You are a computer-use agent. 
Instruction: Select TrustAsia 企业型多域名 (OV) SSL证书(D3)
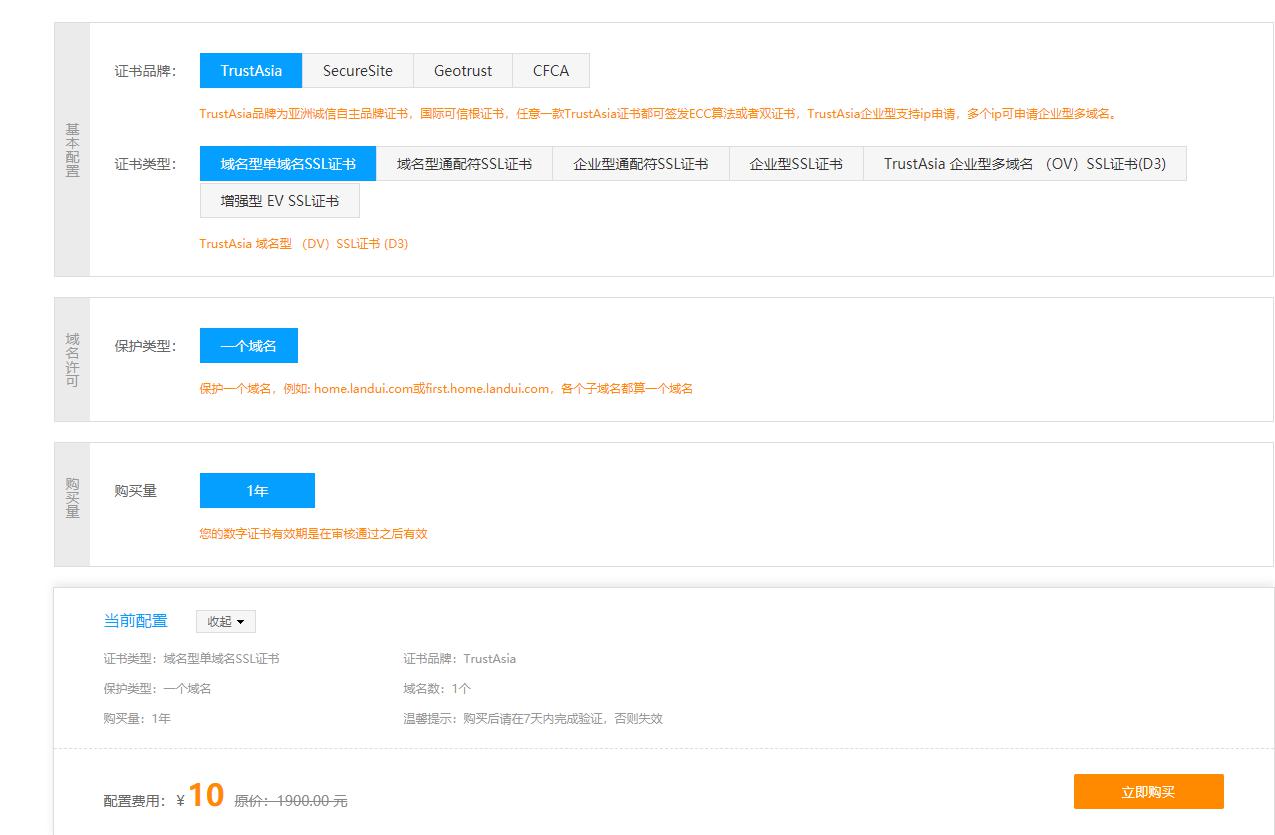tap(1024, 164)
